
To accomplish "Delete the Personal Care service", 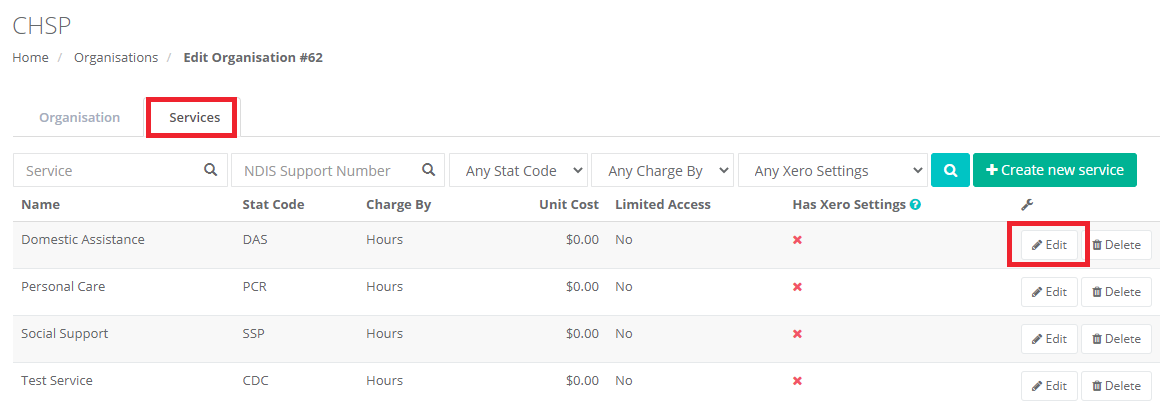I will (x=1116, y=292).
